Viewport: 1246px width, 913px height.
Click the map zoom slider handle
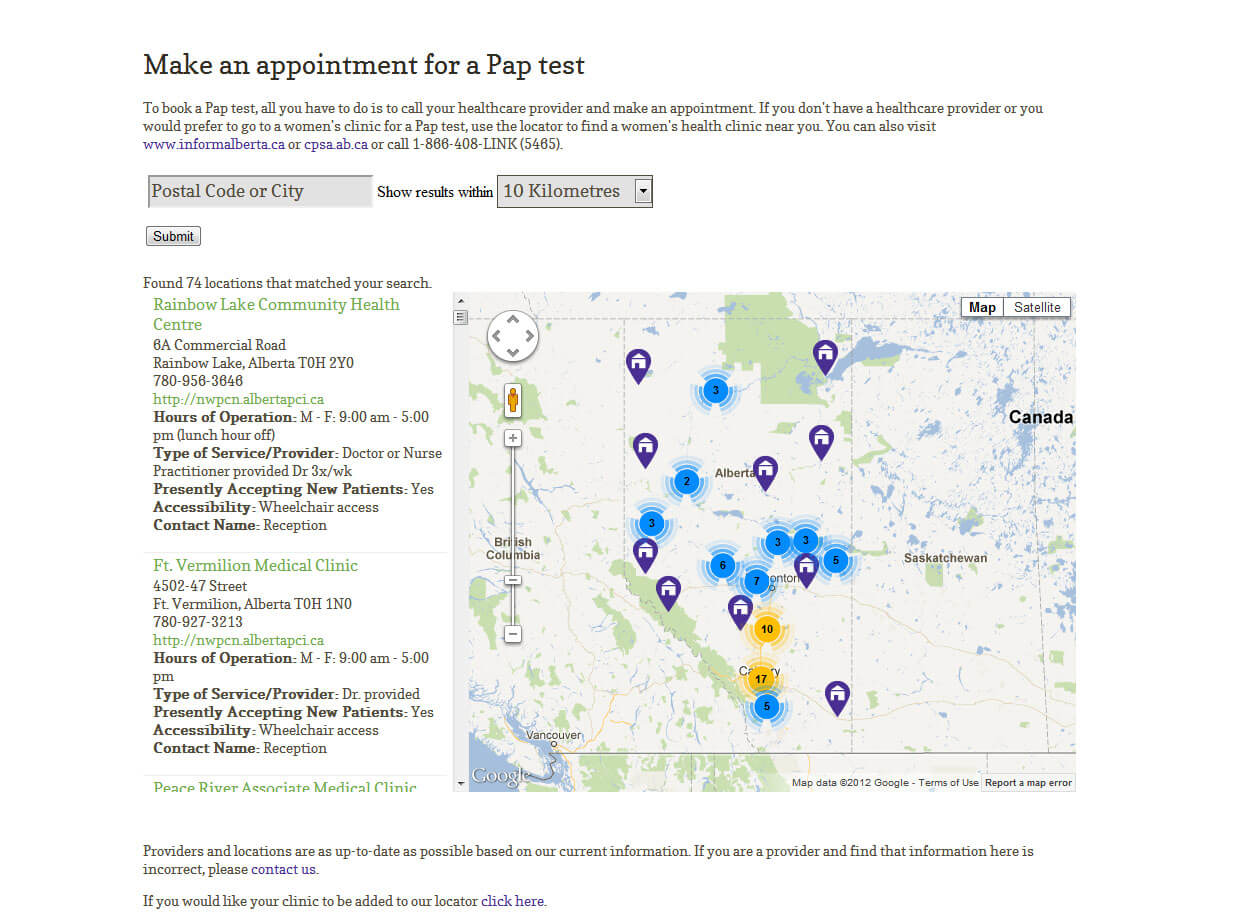(513, 580)
